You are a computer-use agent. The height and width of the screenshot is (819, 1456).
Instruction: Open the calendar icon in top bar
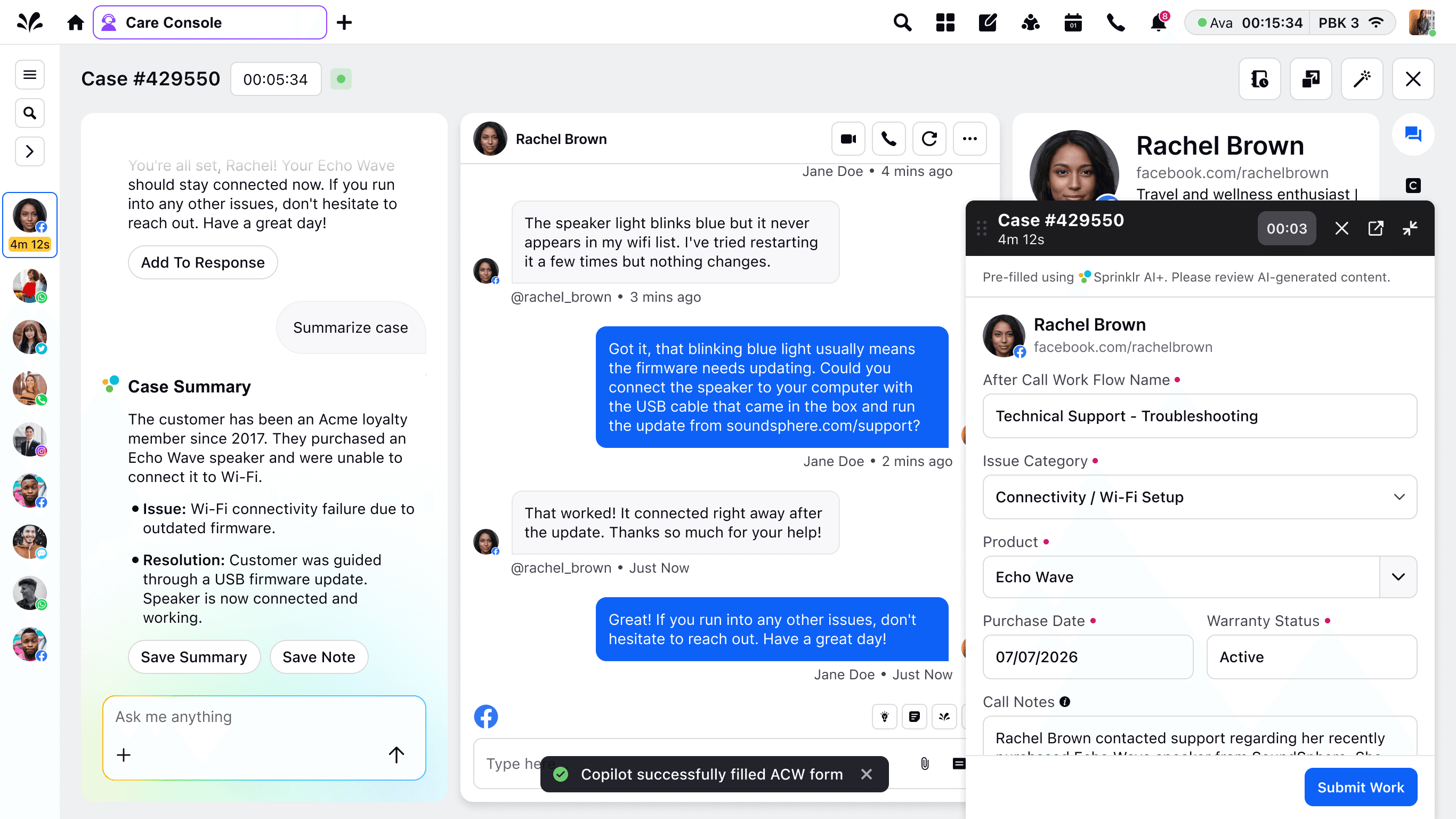(1073, 22)
